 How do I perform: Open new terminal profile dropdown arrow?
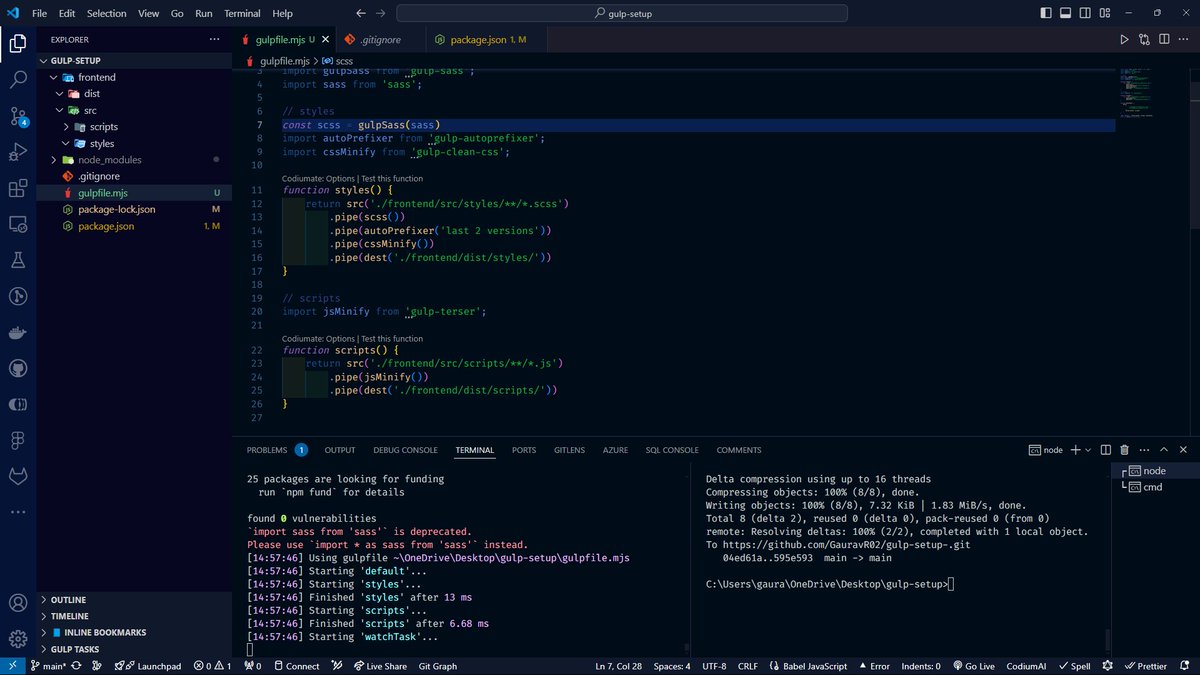click(x=1088, y=450)
